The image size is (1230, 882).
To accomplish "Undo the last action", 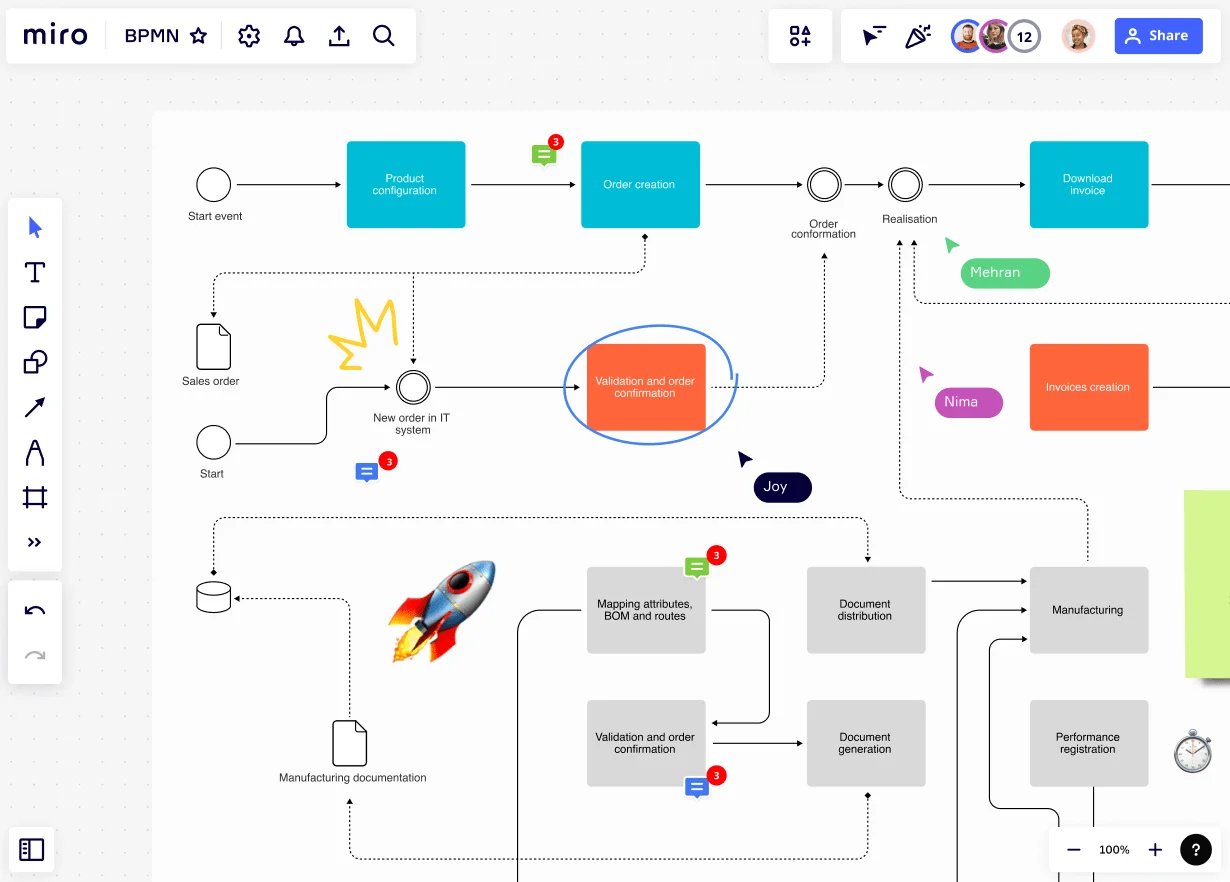I will [35, 609].
